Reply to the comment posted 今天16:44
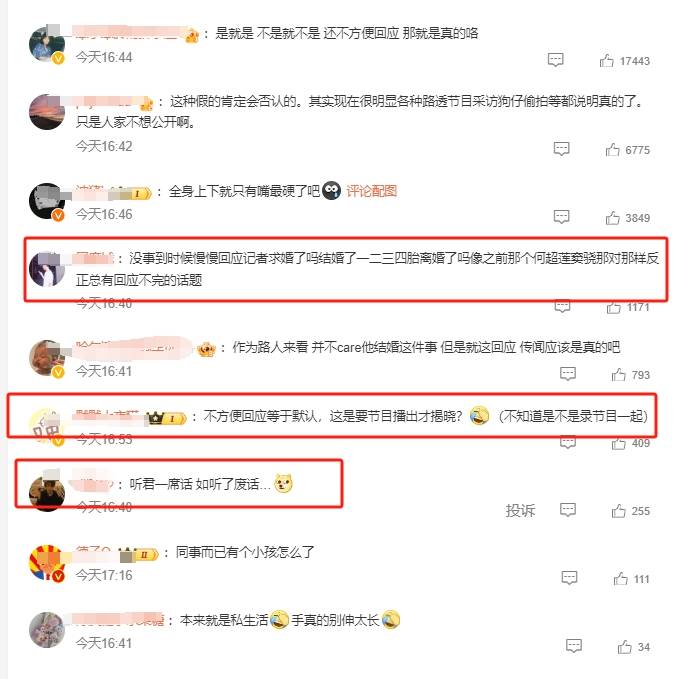This screenshot has height=679, width=679. (556, 60)
